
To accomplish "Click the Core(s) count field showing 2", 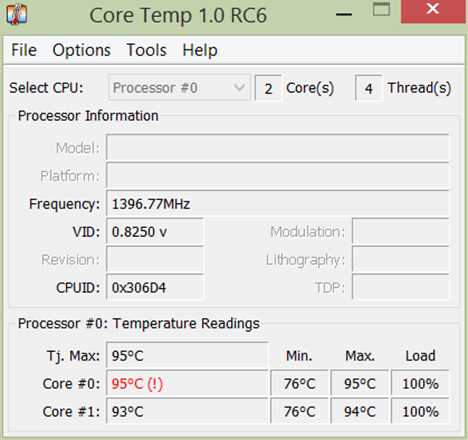I will [268, 88].
